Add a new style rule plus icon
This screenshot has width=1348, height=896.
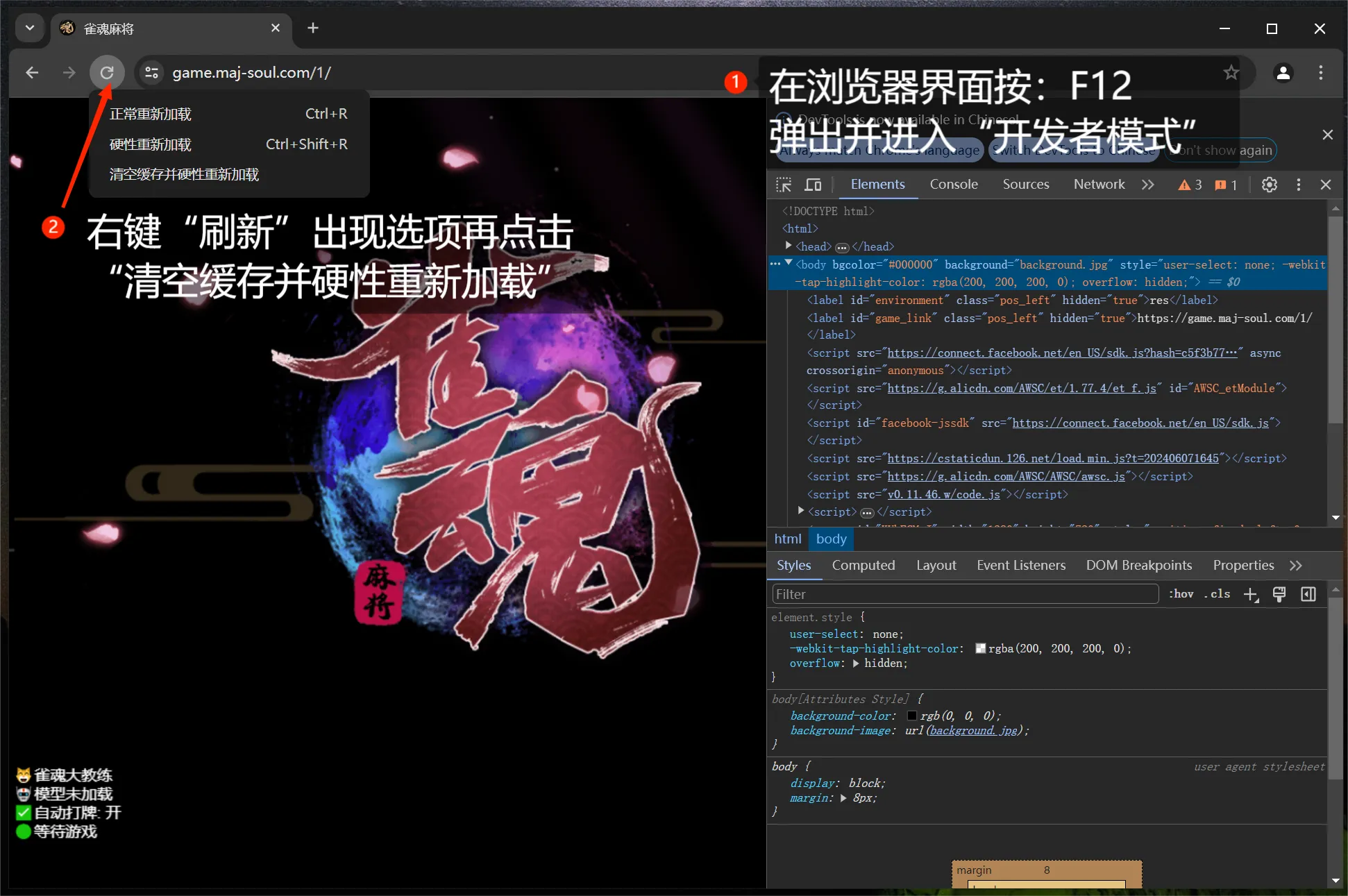click(x=1251, y=595)
